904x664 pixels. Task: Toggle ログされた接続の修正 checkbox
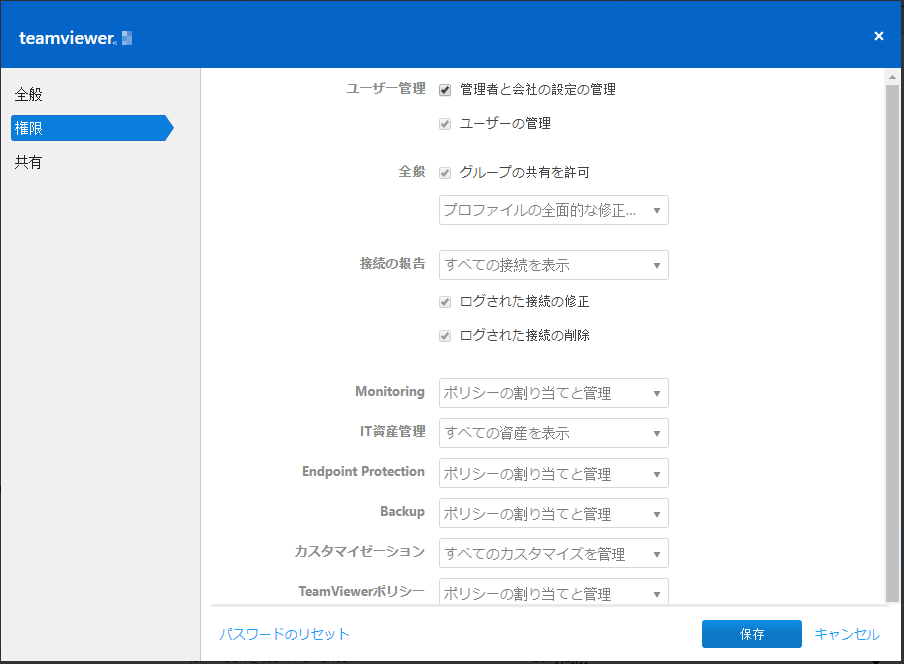(445, 302)
